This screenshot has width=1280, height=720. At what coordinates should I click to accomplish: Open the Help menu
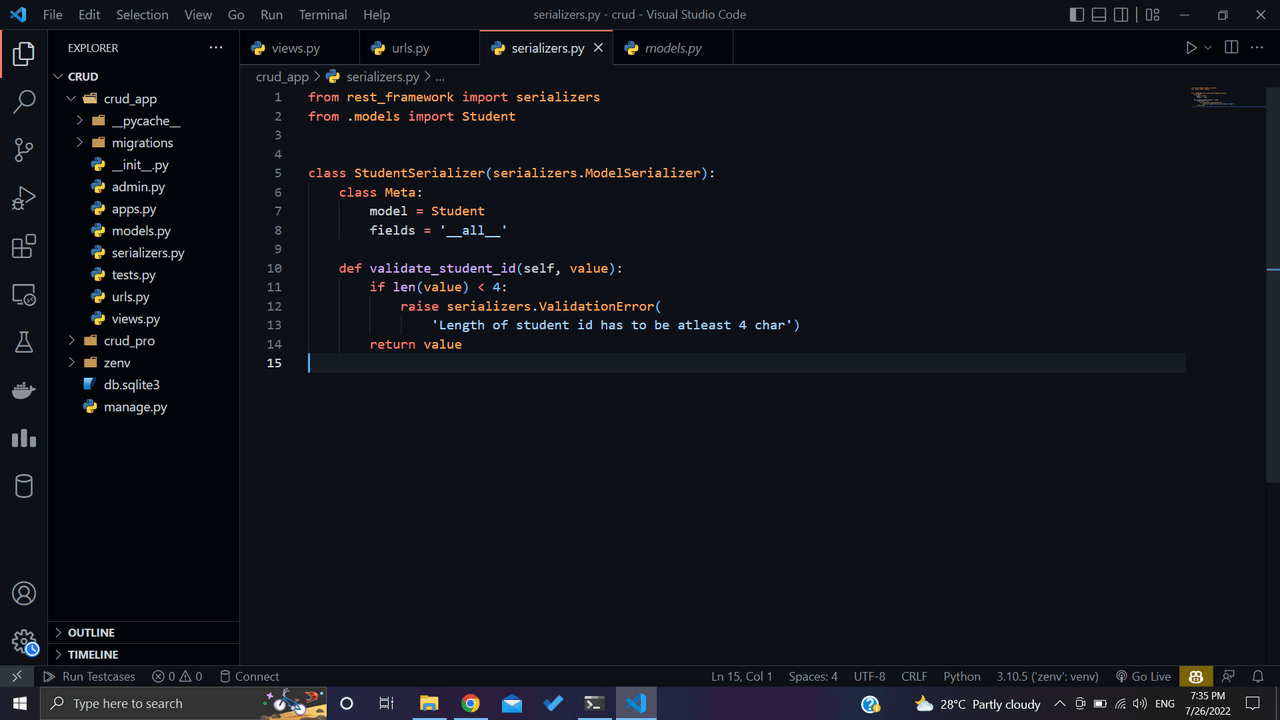tap(377, 15)
